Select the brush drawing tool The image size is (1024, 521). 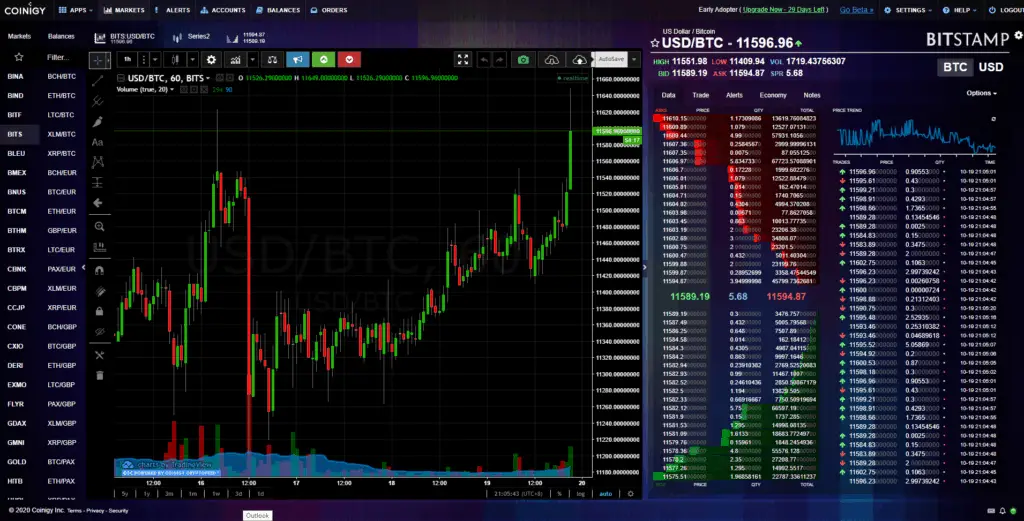tap(98, 121)
